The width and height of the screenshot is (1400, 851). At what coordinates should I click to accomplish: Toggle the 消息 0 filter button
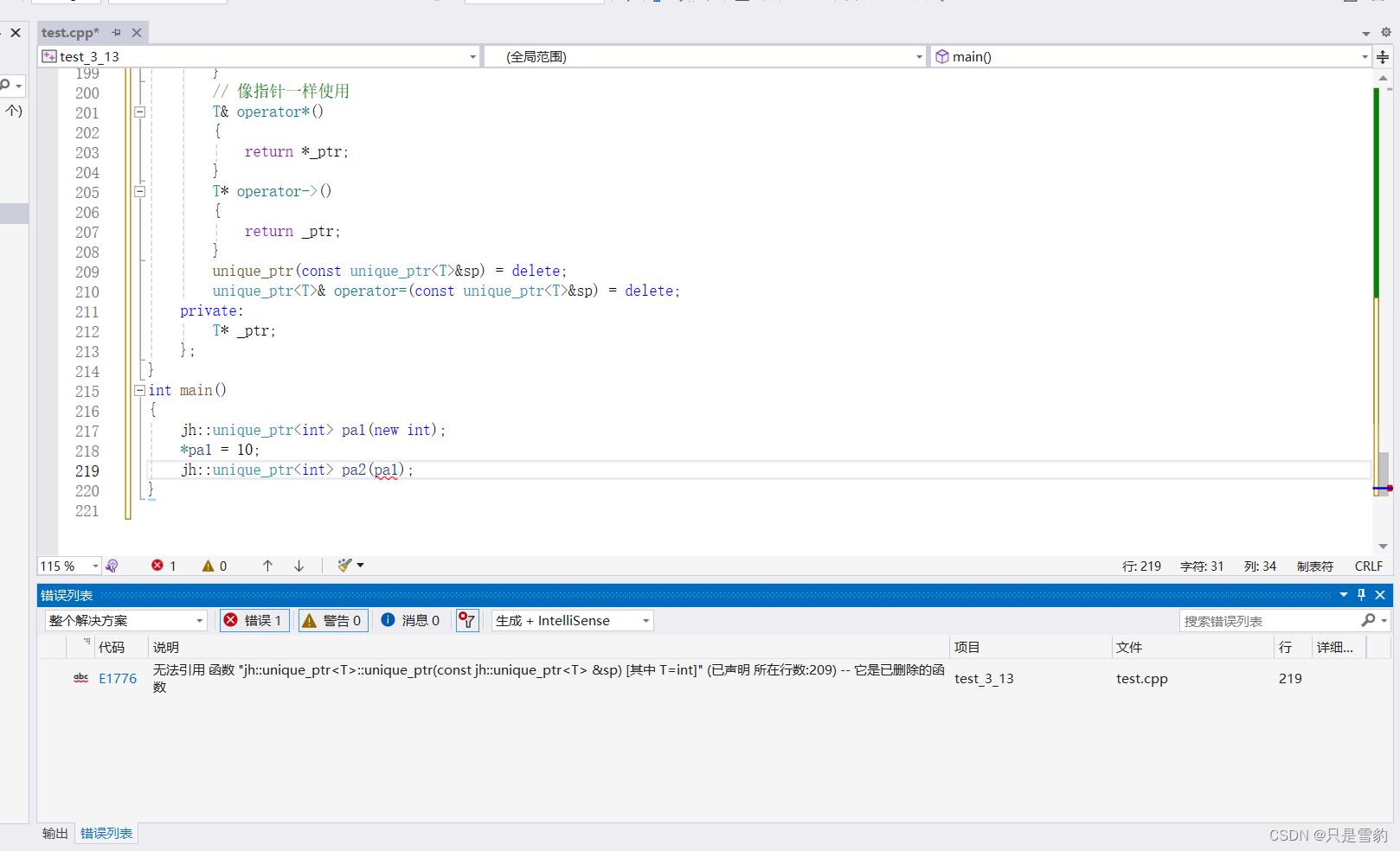(x=411, y=621)
